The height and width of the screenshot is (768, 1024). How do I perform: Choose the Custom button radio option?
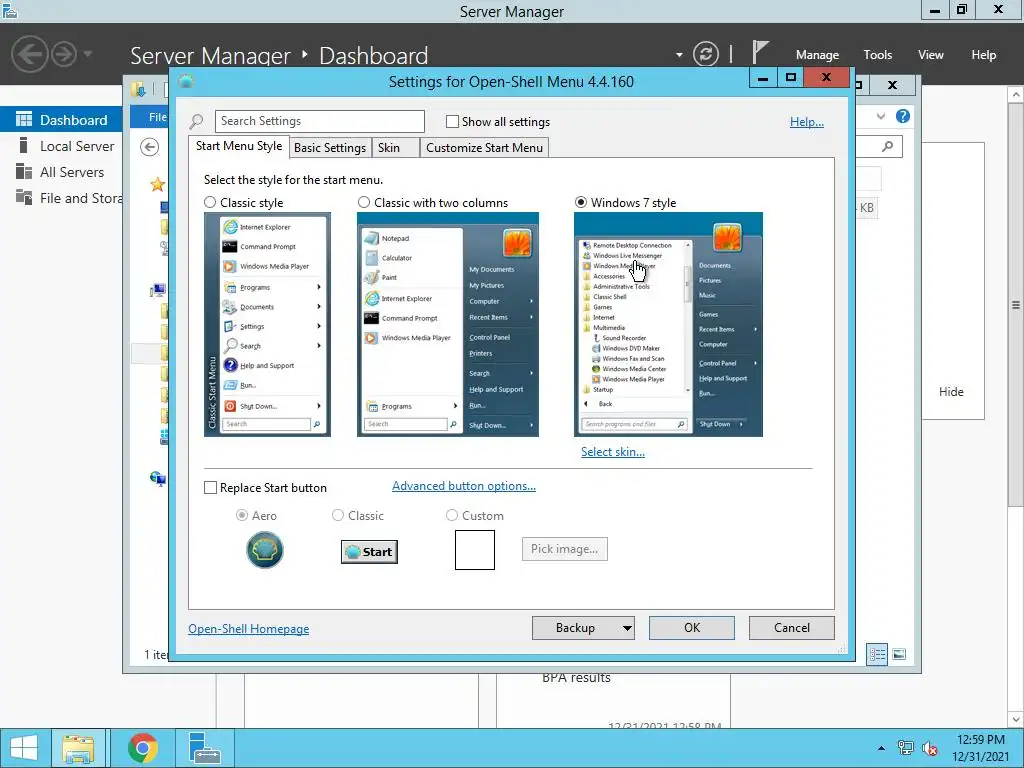pos(452,515)
